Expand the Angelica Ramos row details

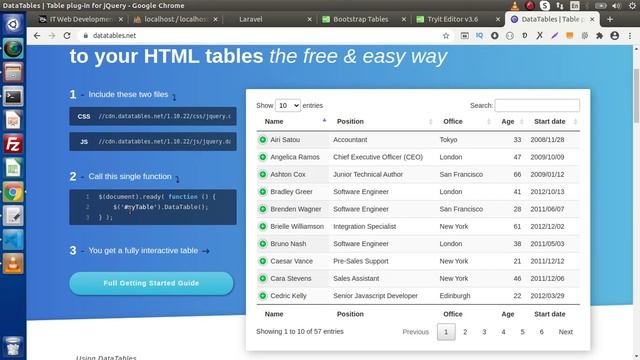point(262,157)
